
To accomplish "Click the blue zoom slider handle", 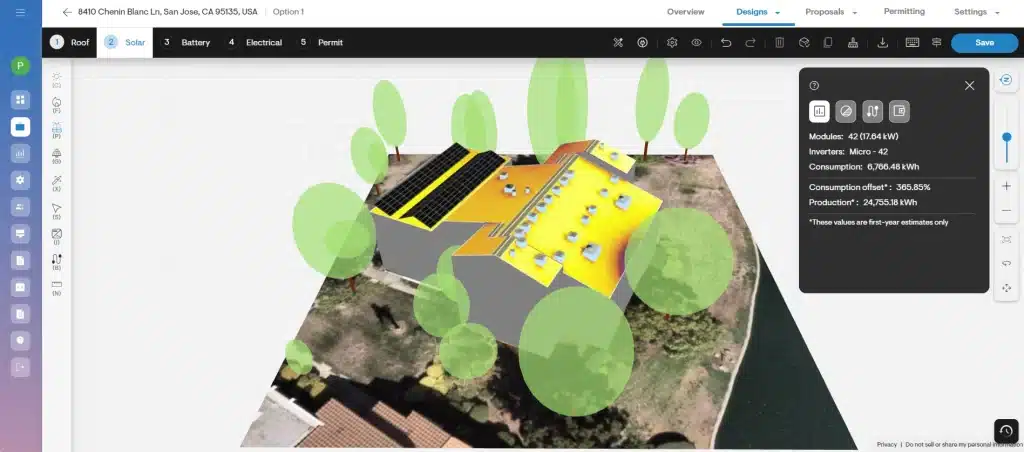I will click(1006, 137).
